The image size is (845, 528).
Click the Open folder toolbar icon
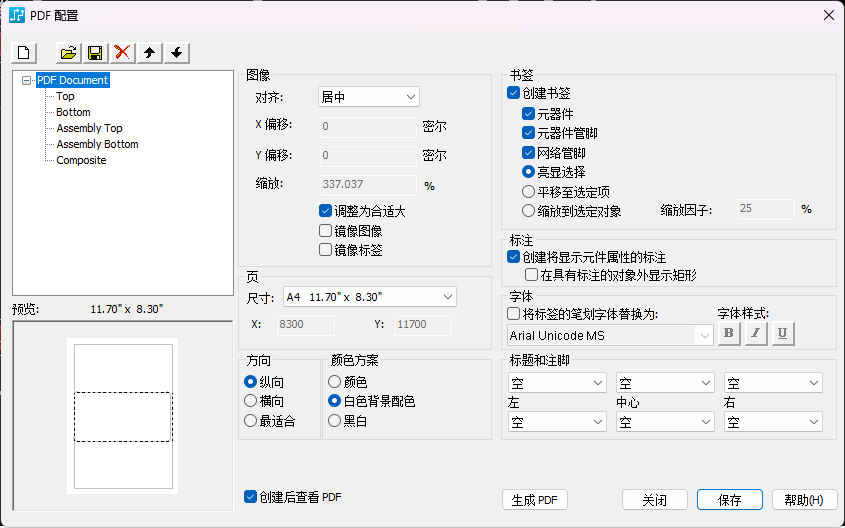69,52
